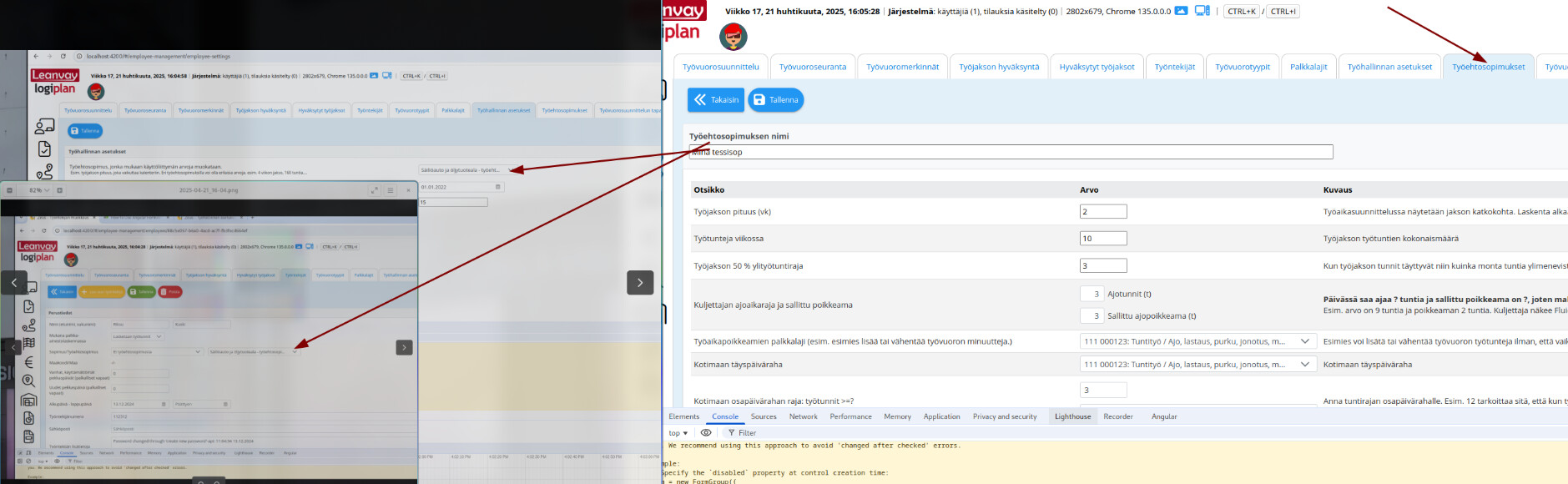The width and height of the screenshot is (1568, 484).
Task: Open the DevTools Lighthouse tab
Action: click(x=1072, y=416)
